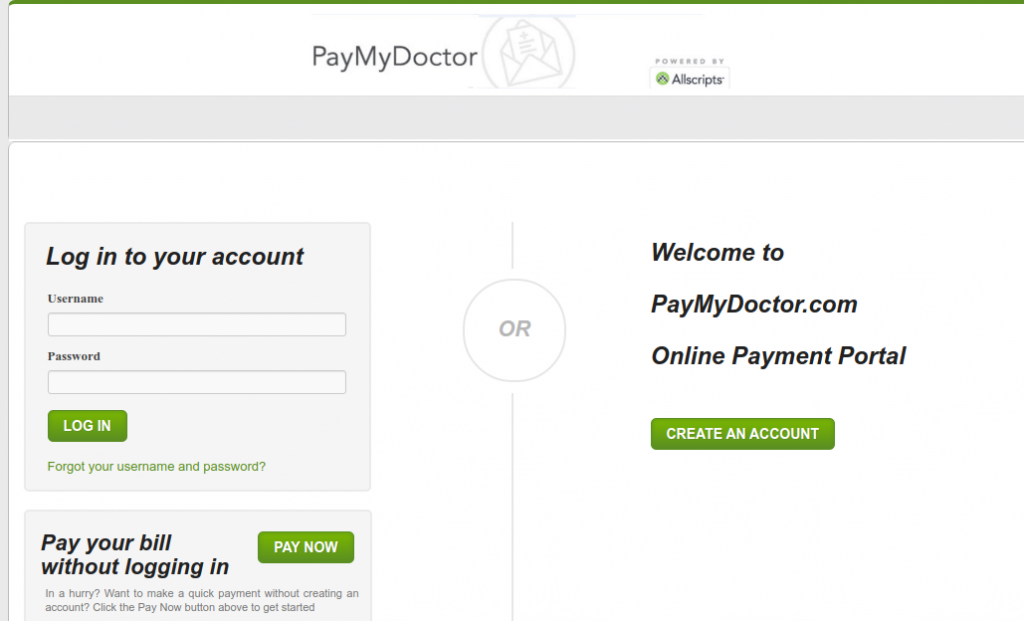Click the quick payment description paragraph
Screen dimensions: 1024x621
(202, 600)
